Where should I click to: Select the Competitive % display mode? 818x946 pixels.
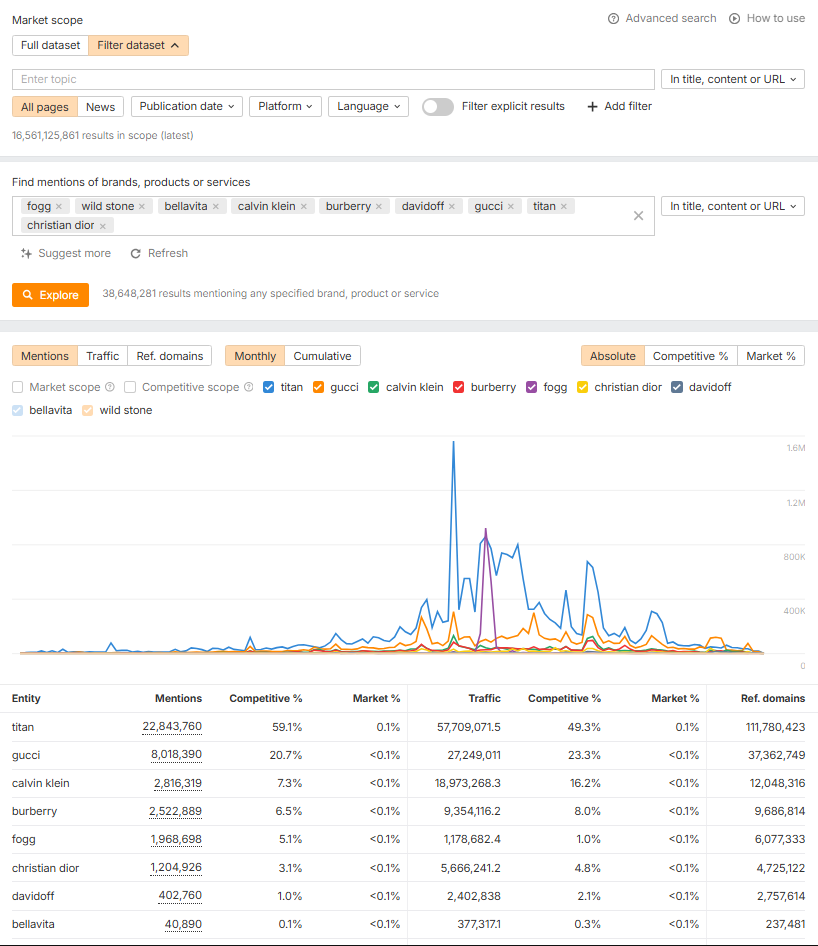tap(691, 356)
